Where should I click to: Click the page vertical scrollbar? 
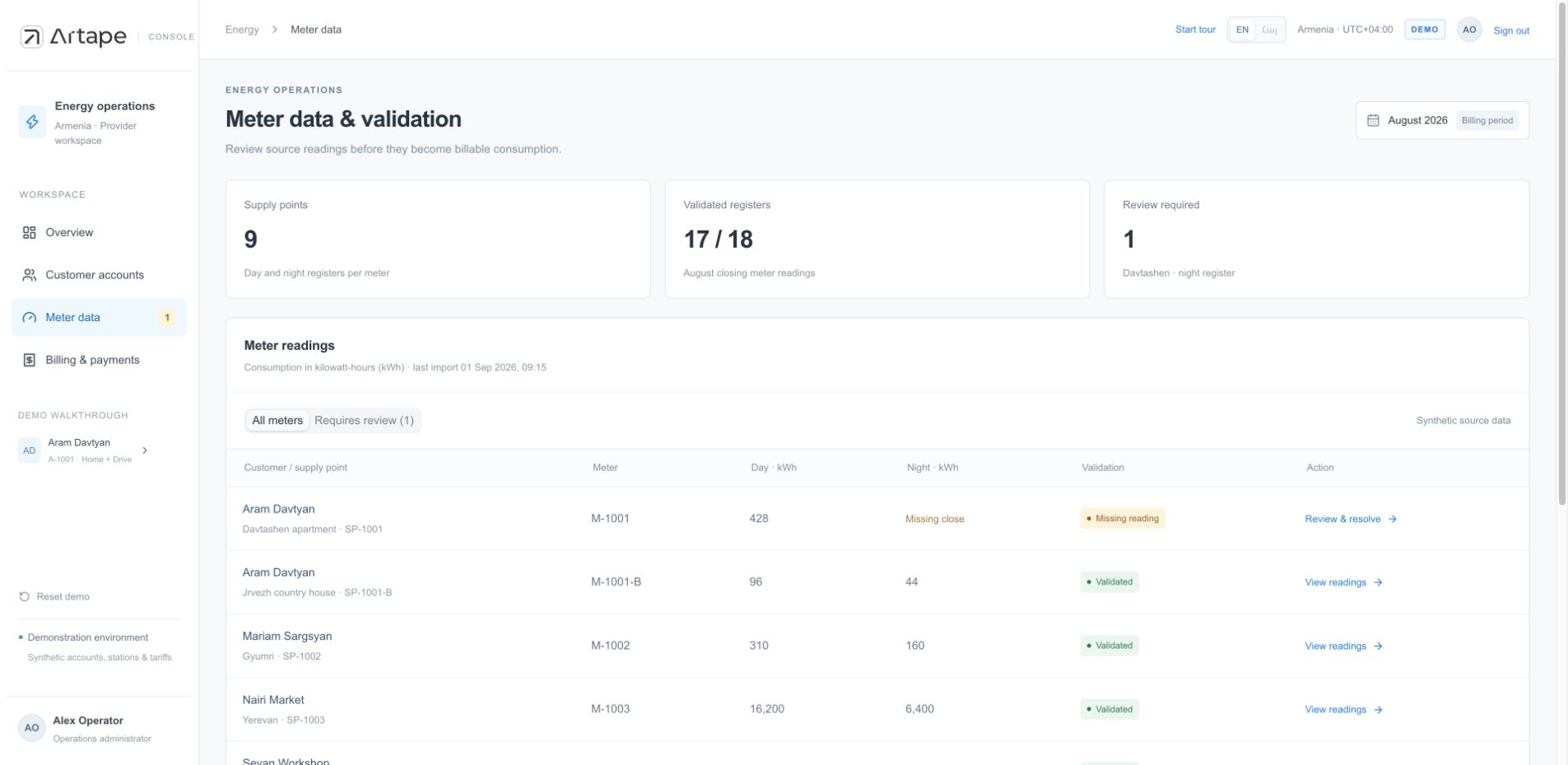pyautogui.click(x=1562, y=254)
